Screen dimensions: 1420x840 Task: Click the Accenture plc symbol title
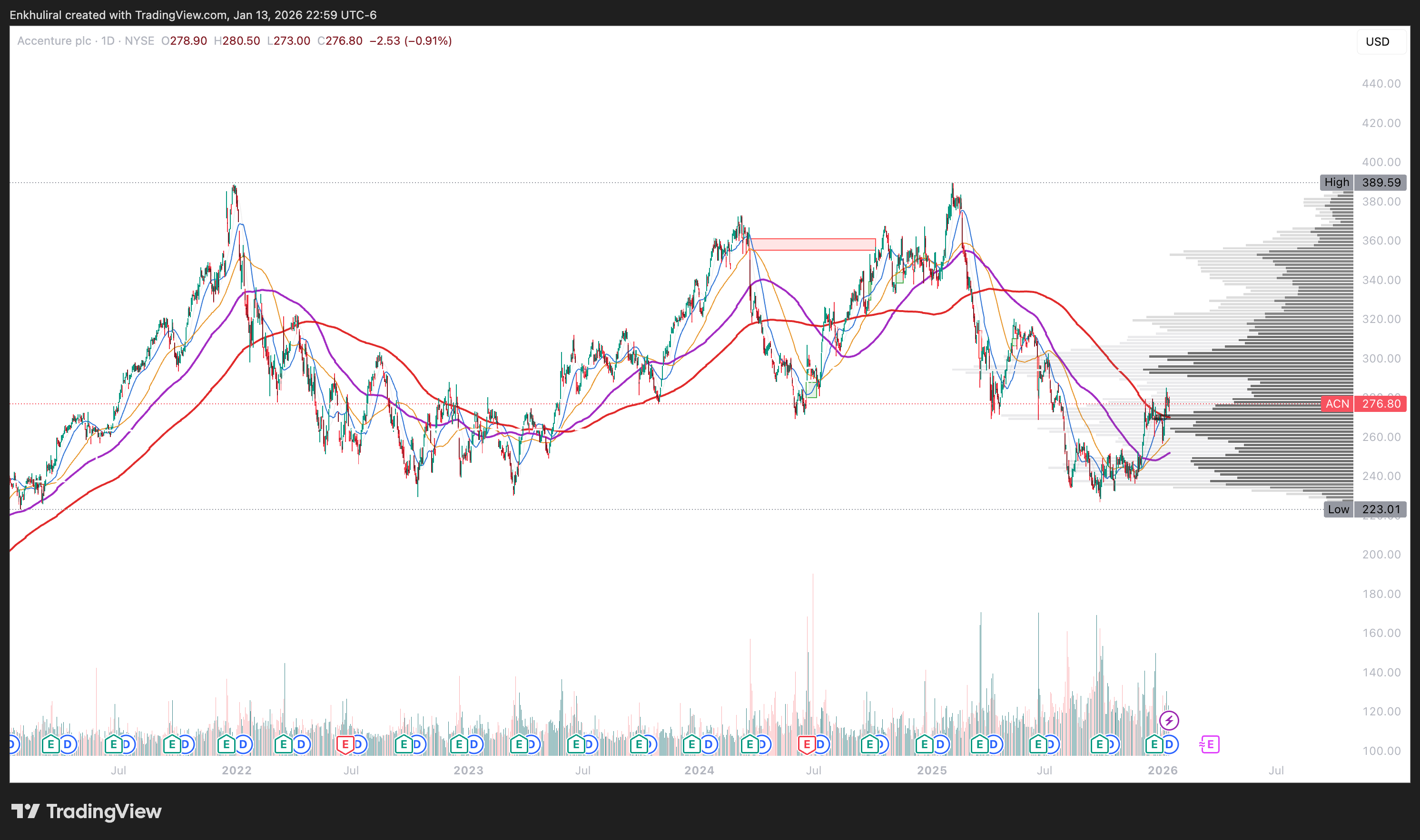coord(54,41)
